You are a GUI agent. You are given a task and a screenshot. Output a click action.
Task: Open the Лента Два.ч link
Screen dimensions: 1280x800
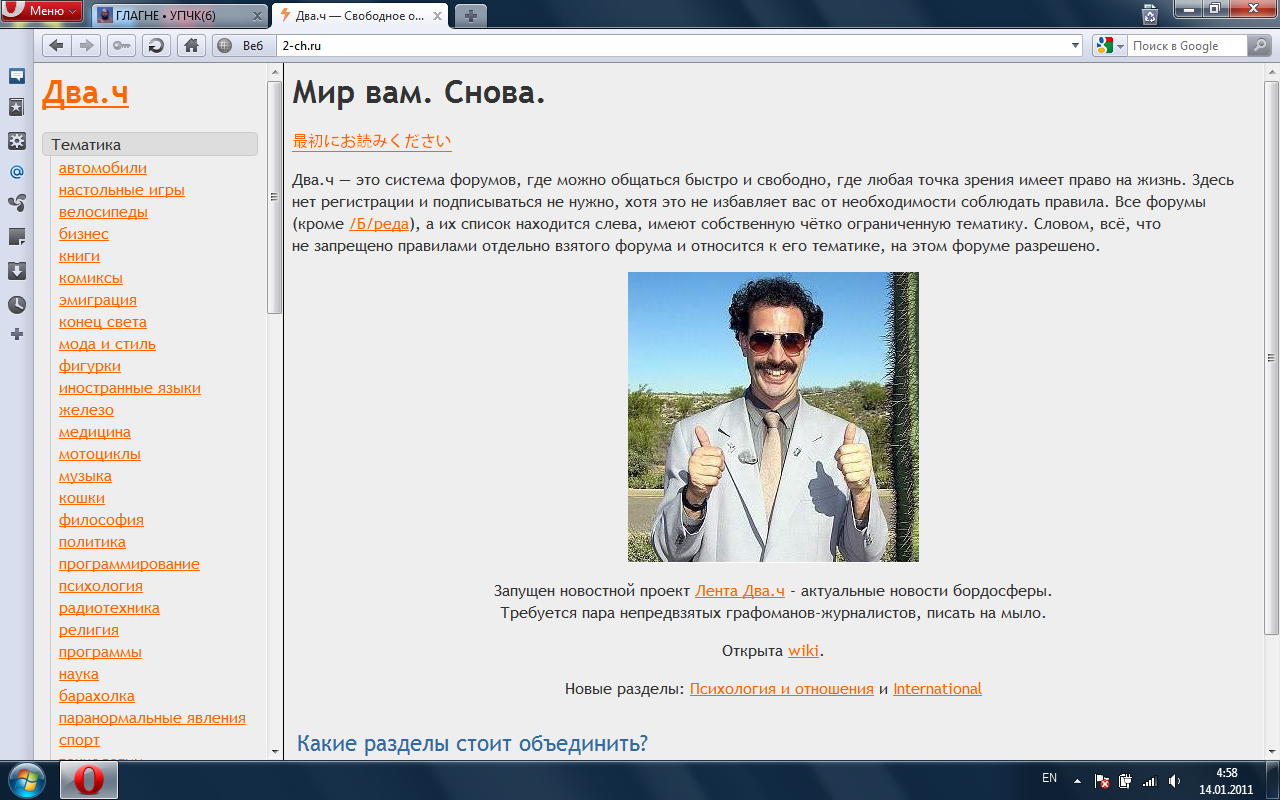click(x=740, y=591)
